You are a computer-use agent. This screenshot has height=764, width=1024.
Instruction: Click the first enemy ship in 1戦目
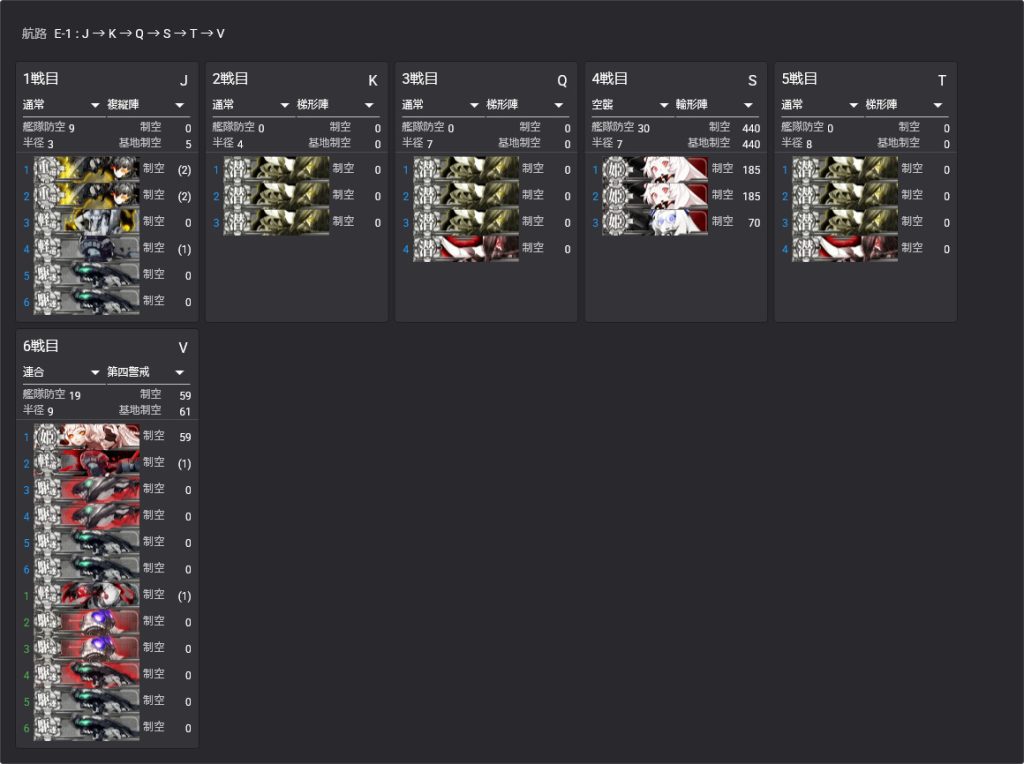pyautogui.click(x=86, y=169)
